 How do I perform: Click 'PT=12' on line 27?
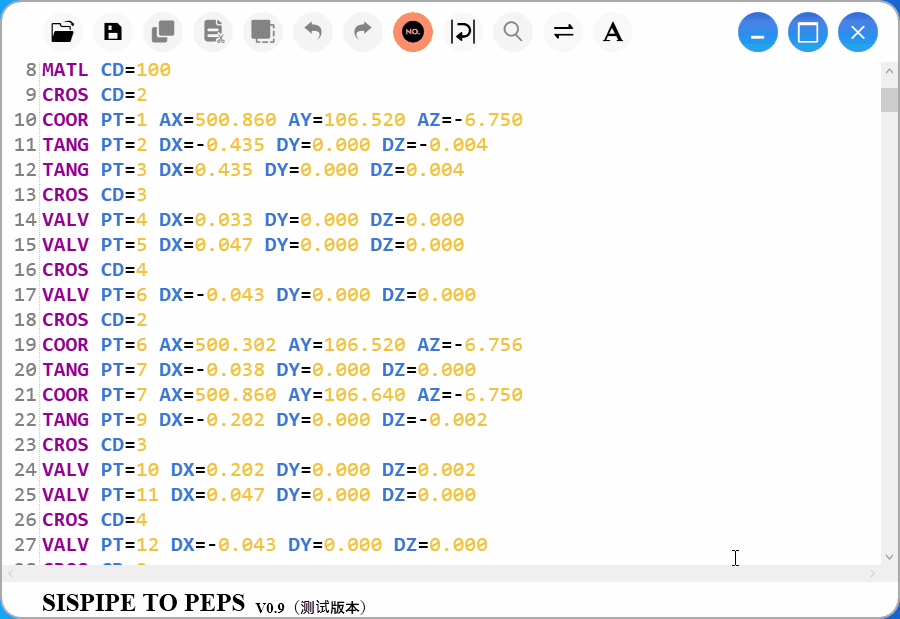pyautogui.click(x=130, y=544)
